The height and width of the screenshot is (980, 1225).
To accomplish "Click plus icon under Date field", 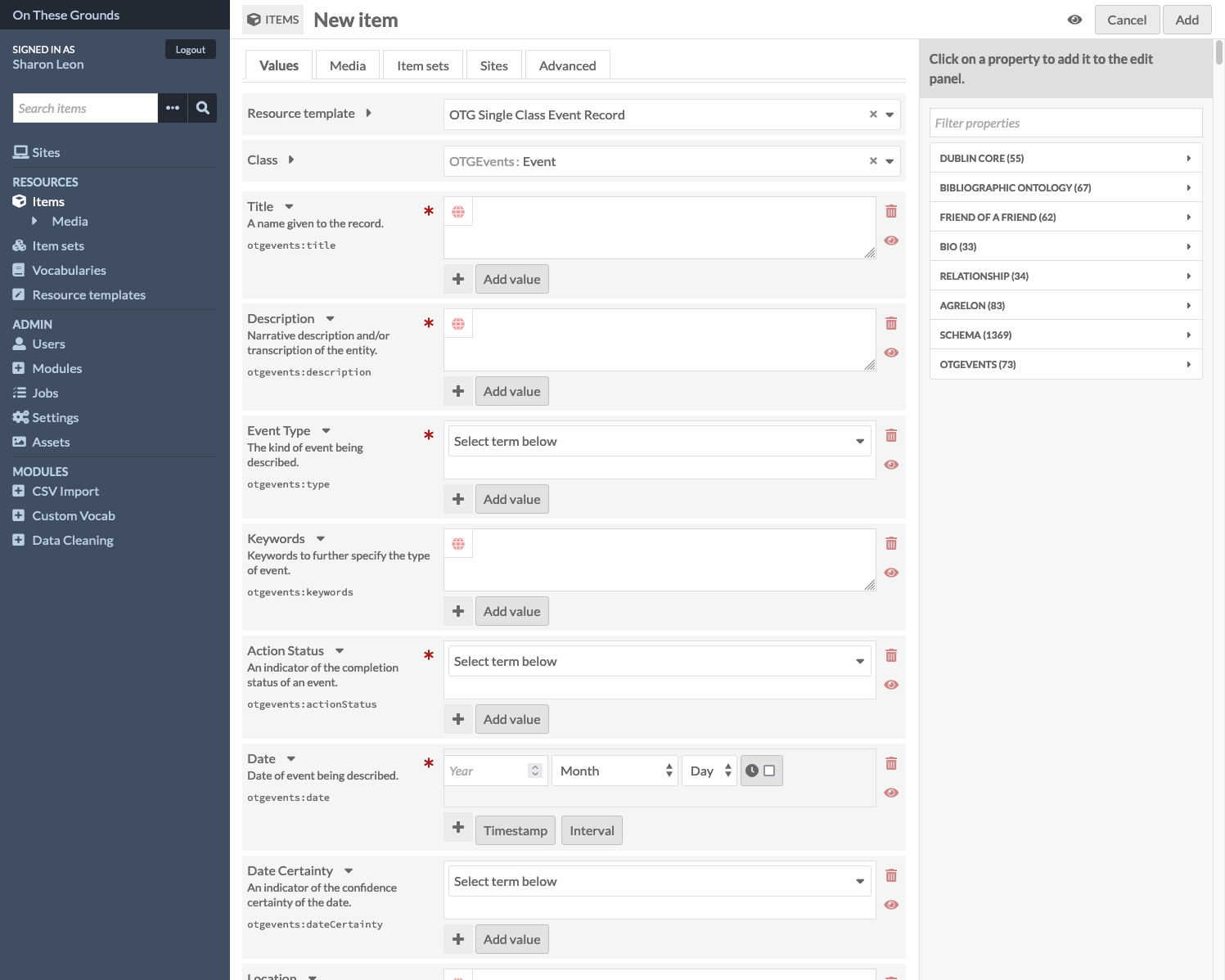I will pos(458,827).
